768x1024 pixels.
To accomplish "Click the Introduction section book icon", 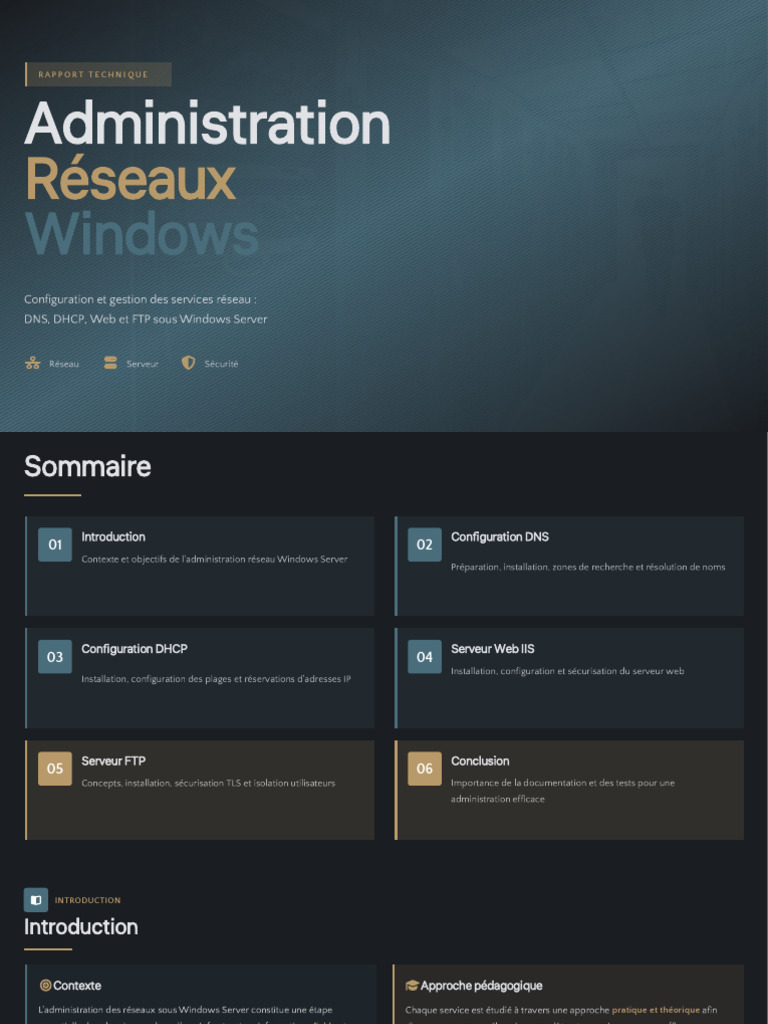I will 36,900.
